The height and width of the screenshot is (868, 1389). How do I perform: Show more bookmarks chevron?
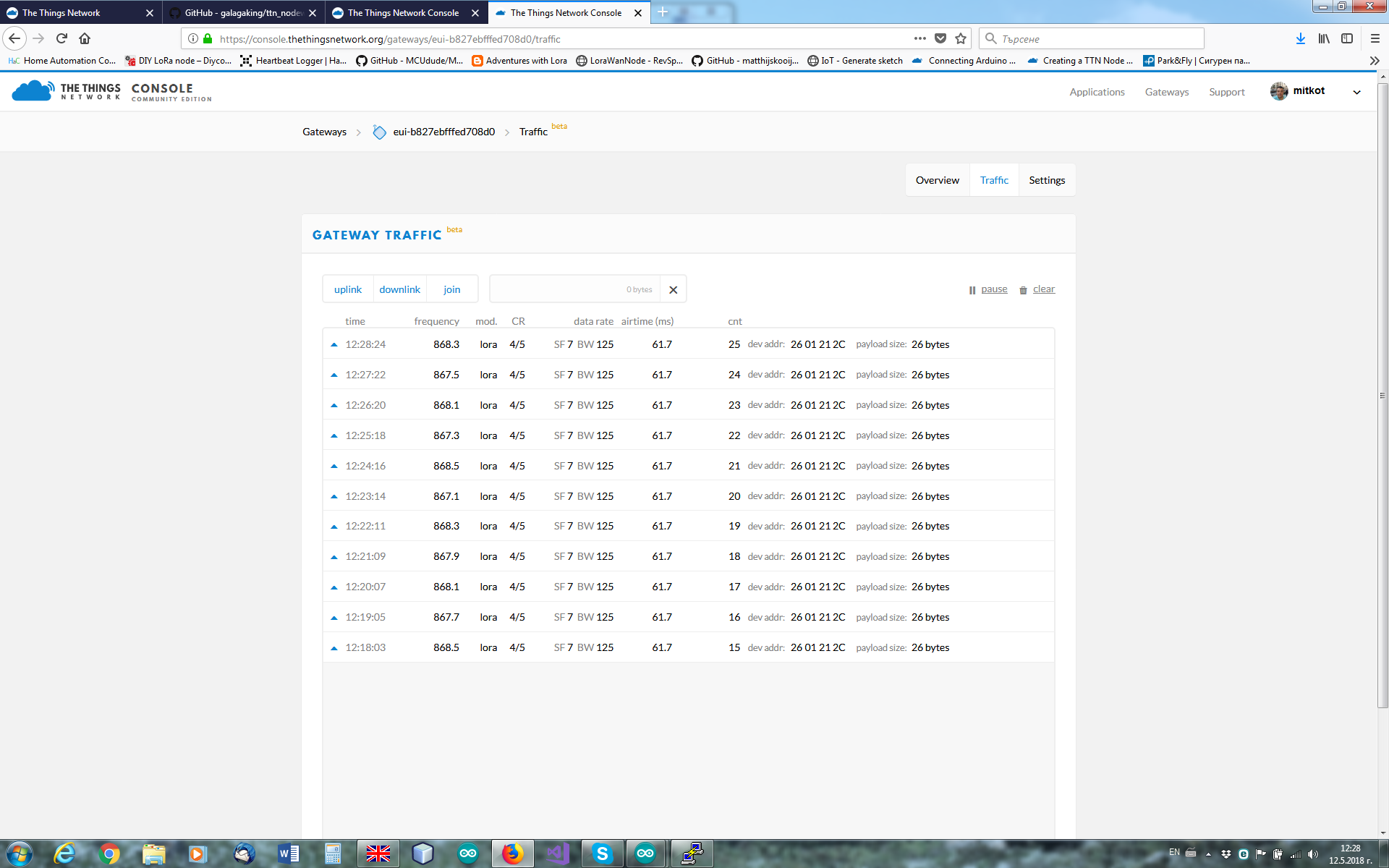point(1375,61)
